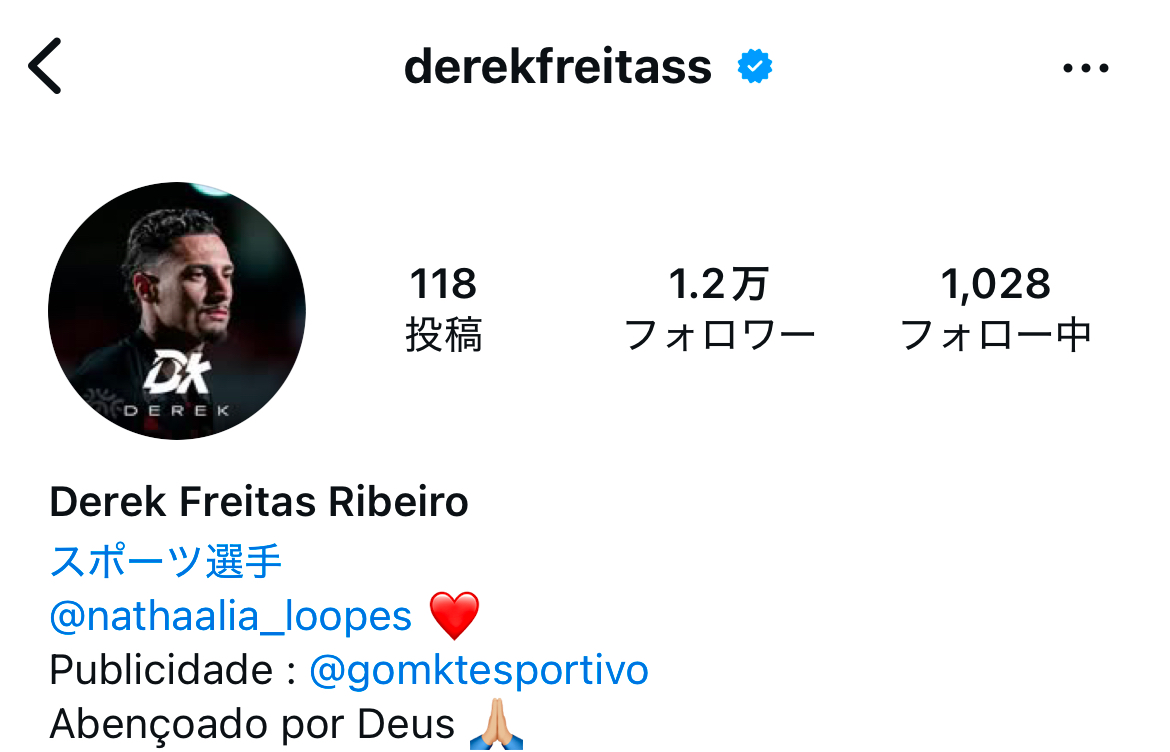The height and width of the screenshot is (752, 1170).
Task: Tap the 投稿 label
Action: (443, 336)
